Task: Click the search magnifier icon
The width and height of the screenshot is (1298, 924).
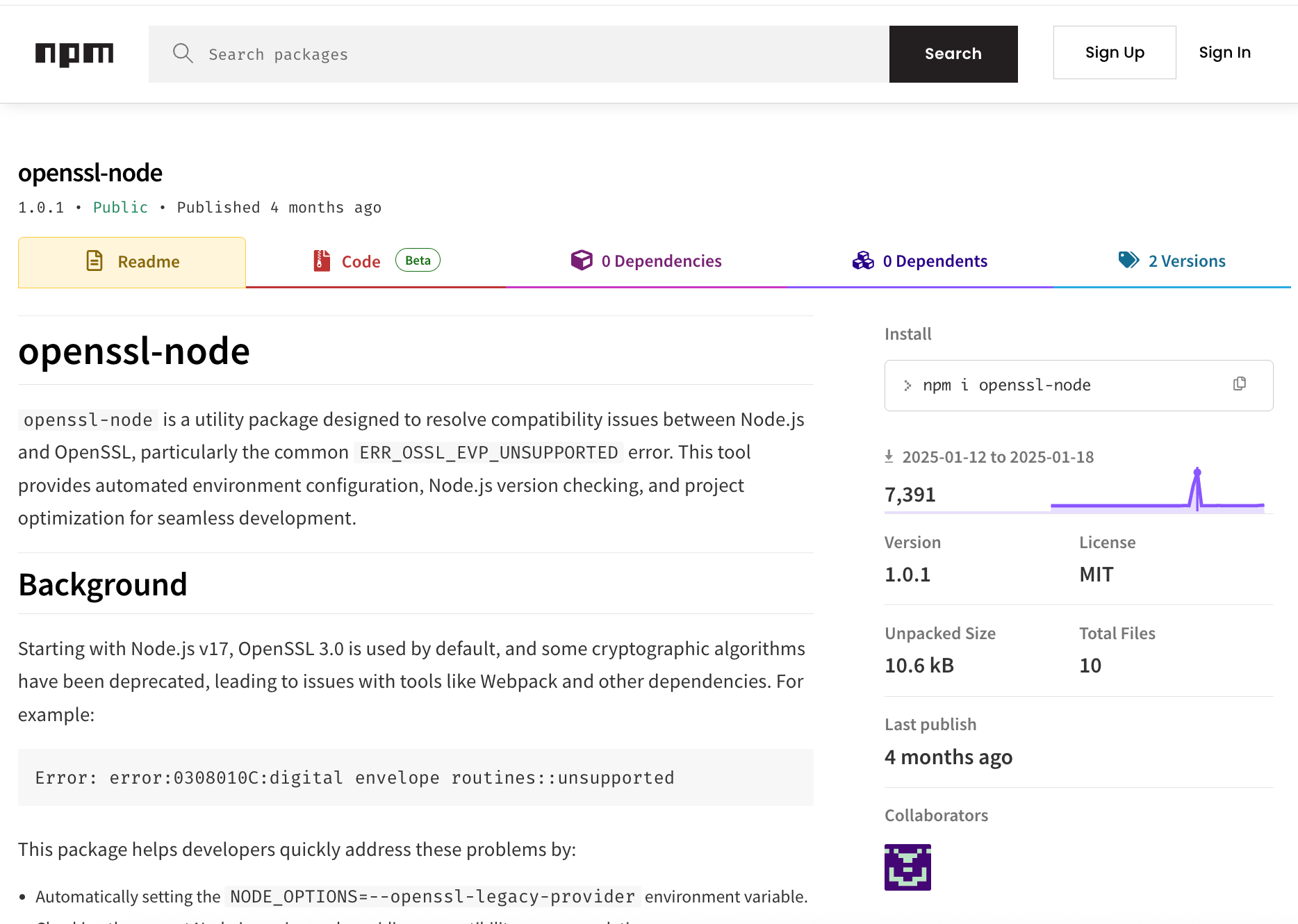Action: 183,53
